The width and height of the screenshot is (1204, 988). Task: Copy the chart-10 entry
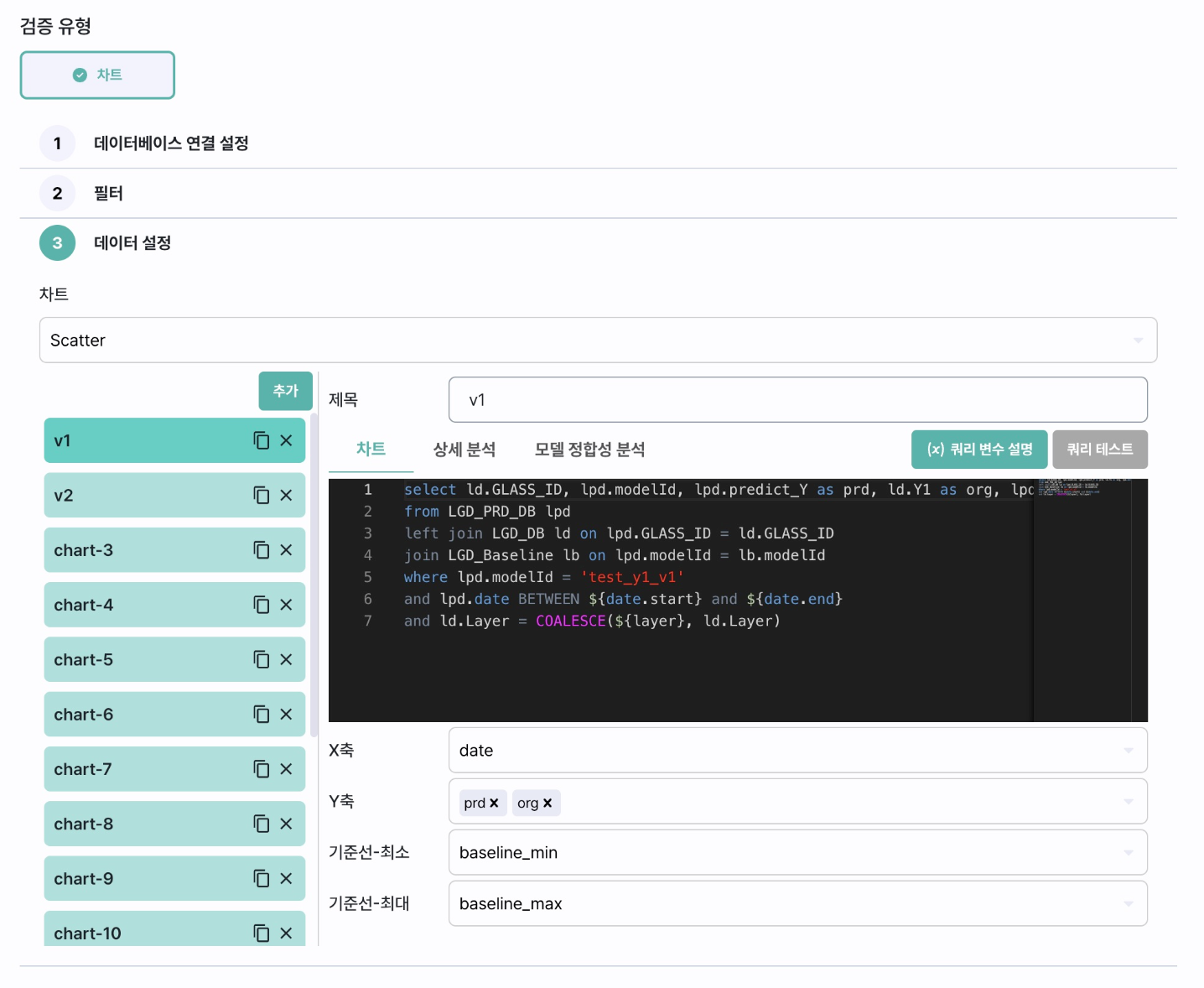tap(262, 933)
